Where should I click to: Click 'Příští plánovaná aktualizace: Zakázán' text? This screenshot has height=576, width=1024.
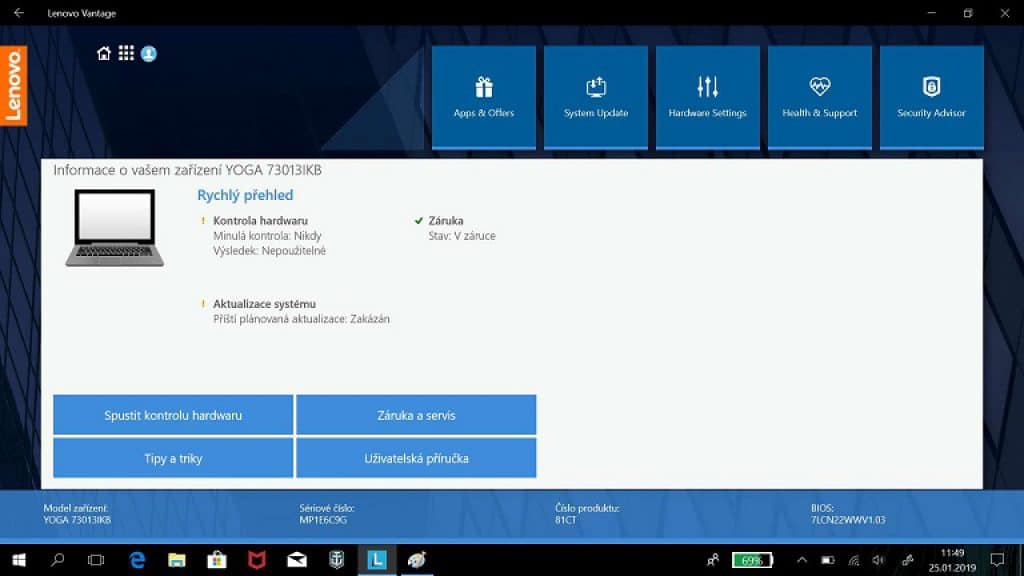tap(301, 319)
